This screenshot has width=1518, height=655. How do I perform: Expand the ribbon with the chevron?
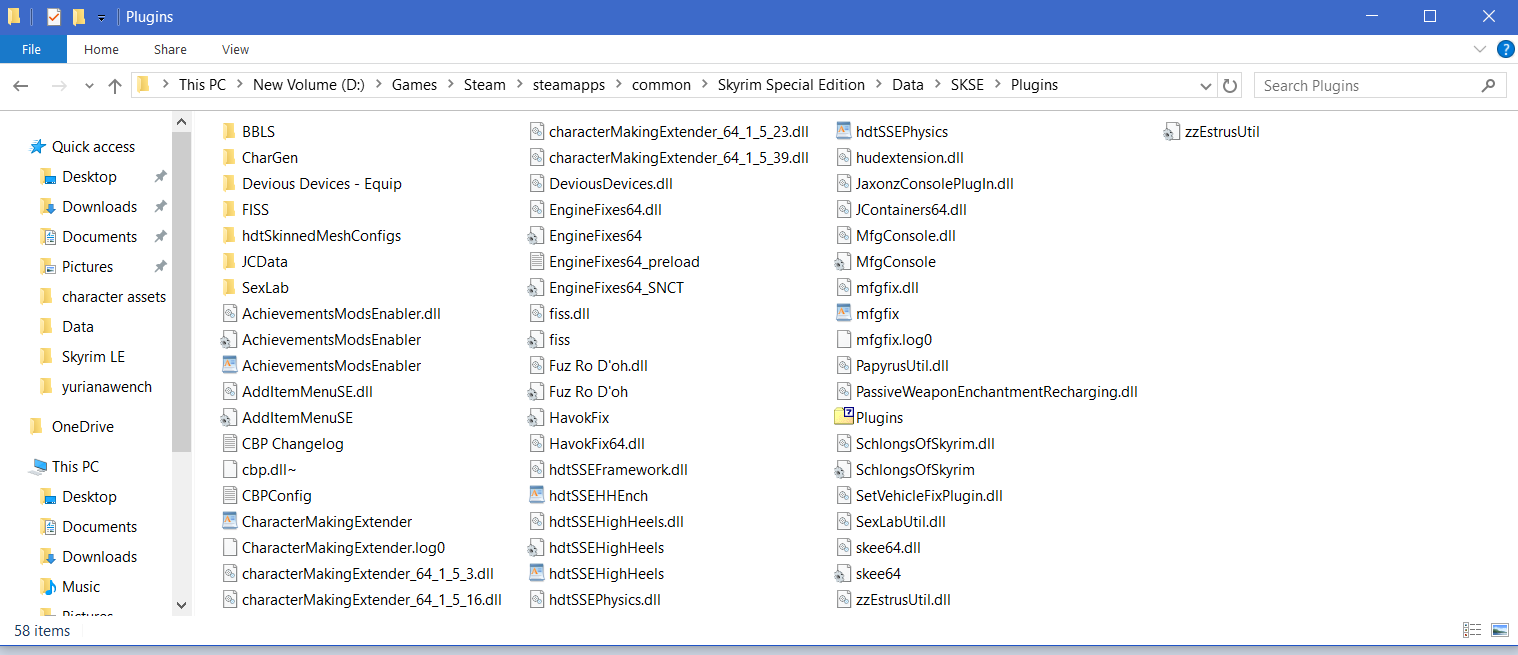click(1480, 49)
